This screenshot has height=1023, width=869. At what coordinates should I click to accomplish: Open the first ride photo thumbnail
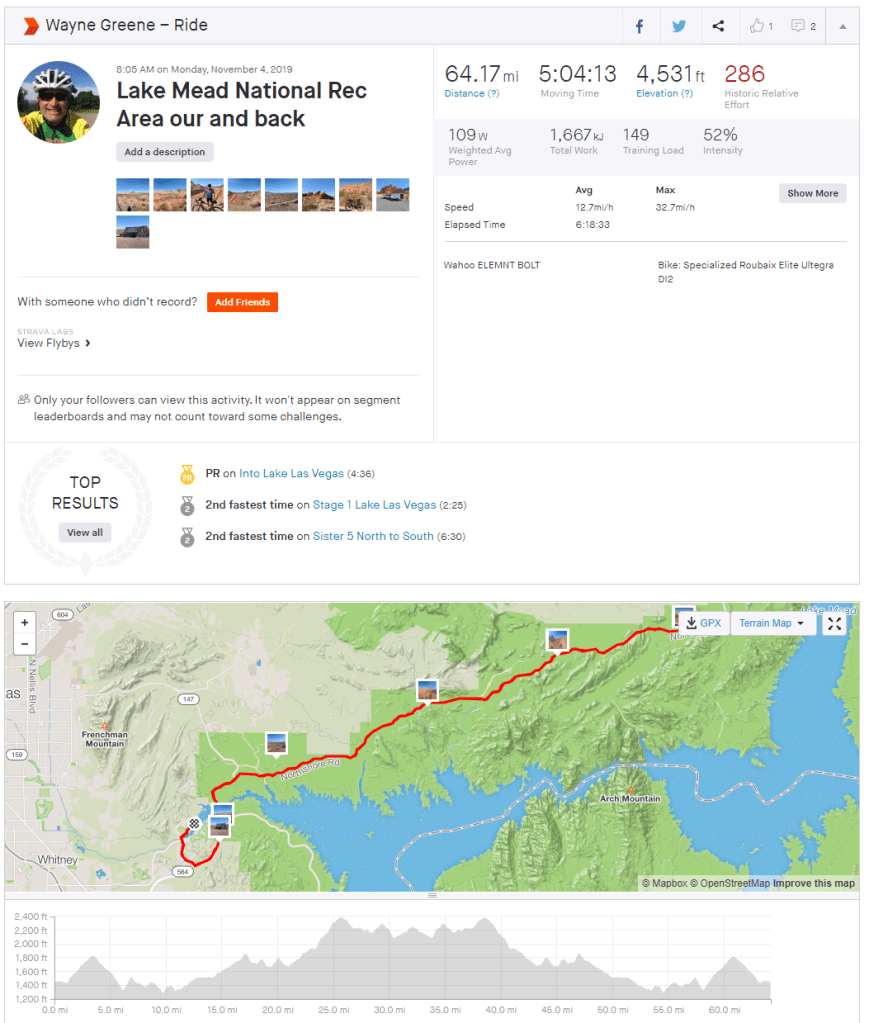[x=133, y=194]
